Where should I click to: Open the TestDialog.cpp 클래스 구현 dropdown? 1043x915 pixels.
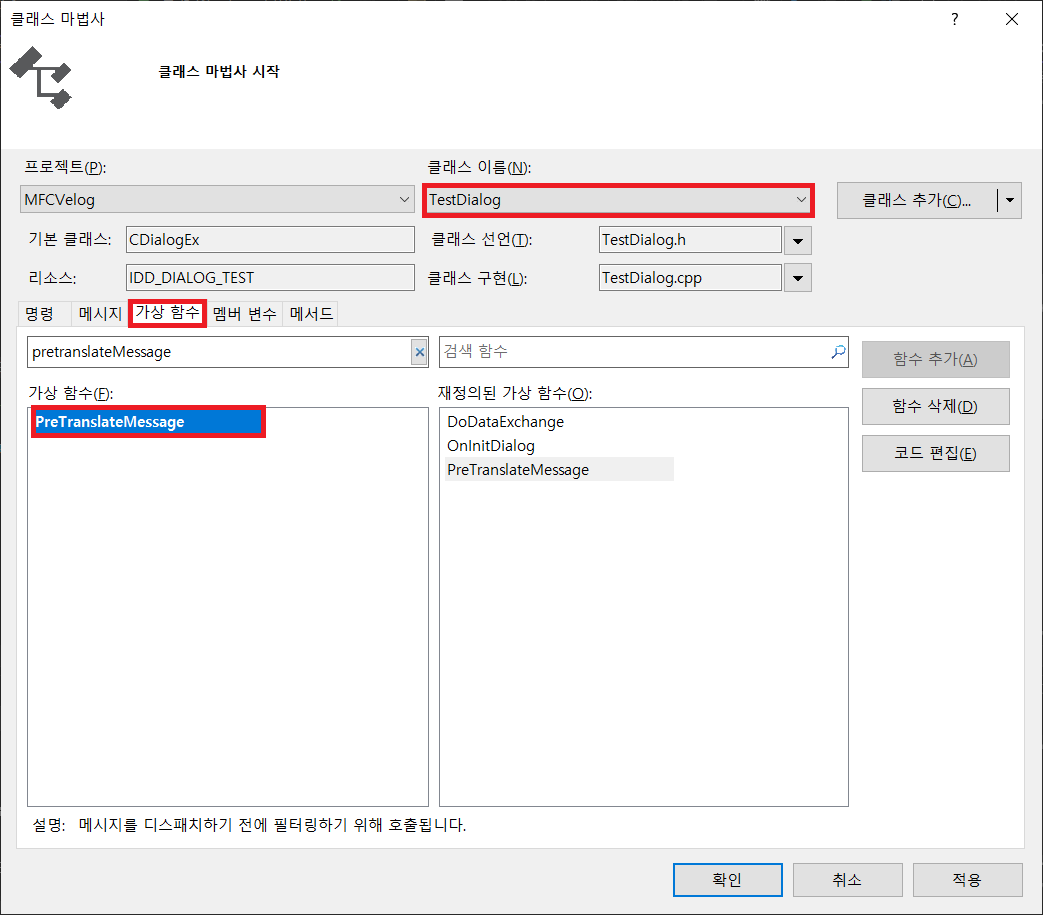797,277
